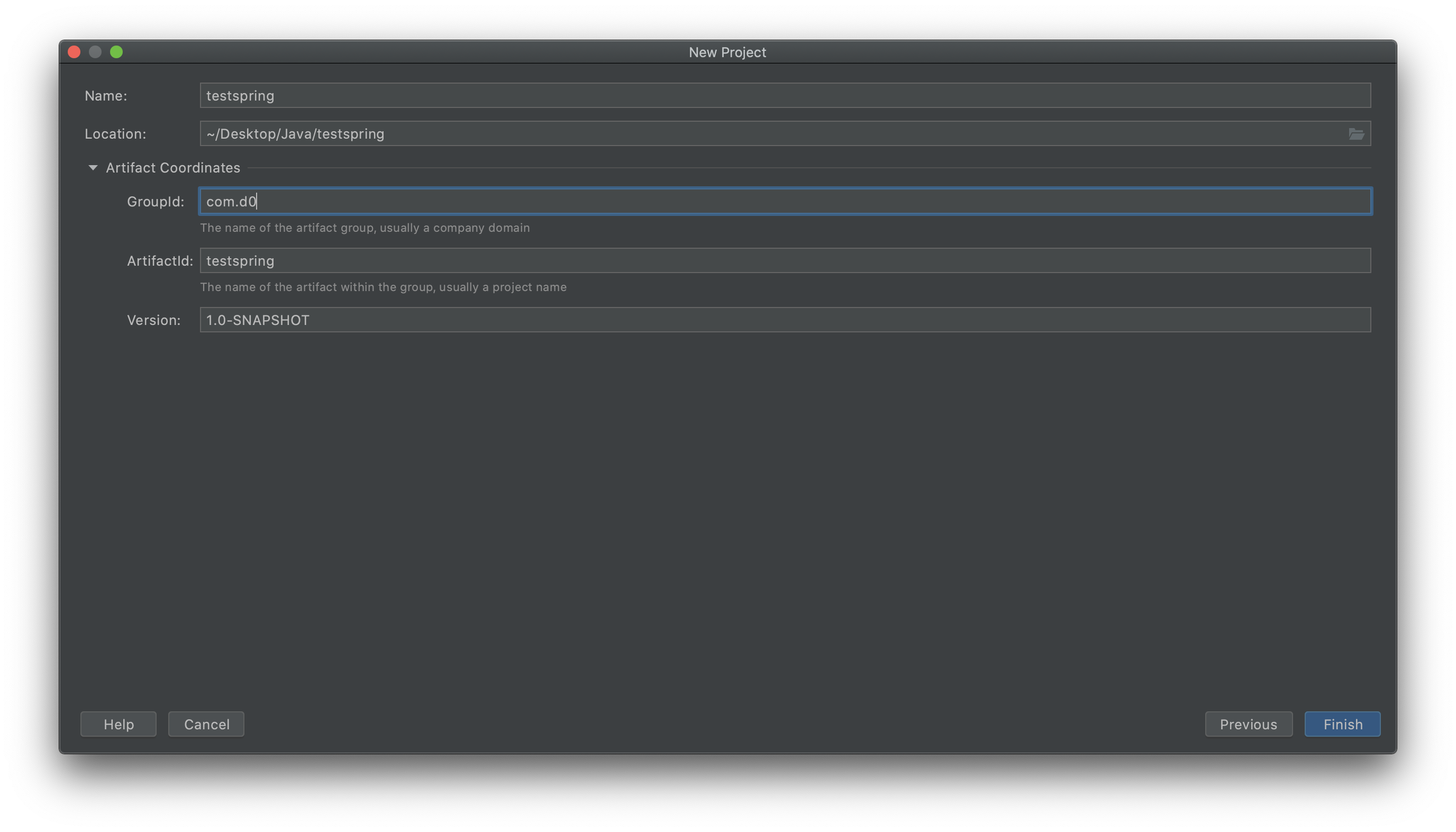Viewport: 1456px width, 832px height.
Task: Click the browse folder icon in Location
Action: (x=1355, y=134)
